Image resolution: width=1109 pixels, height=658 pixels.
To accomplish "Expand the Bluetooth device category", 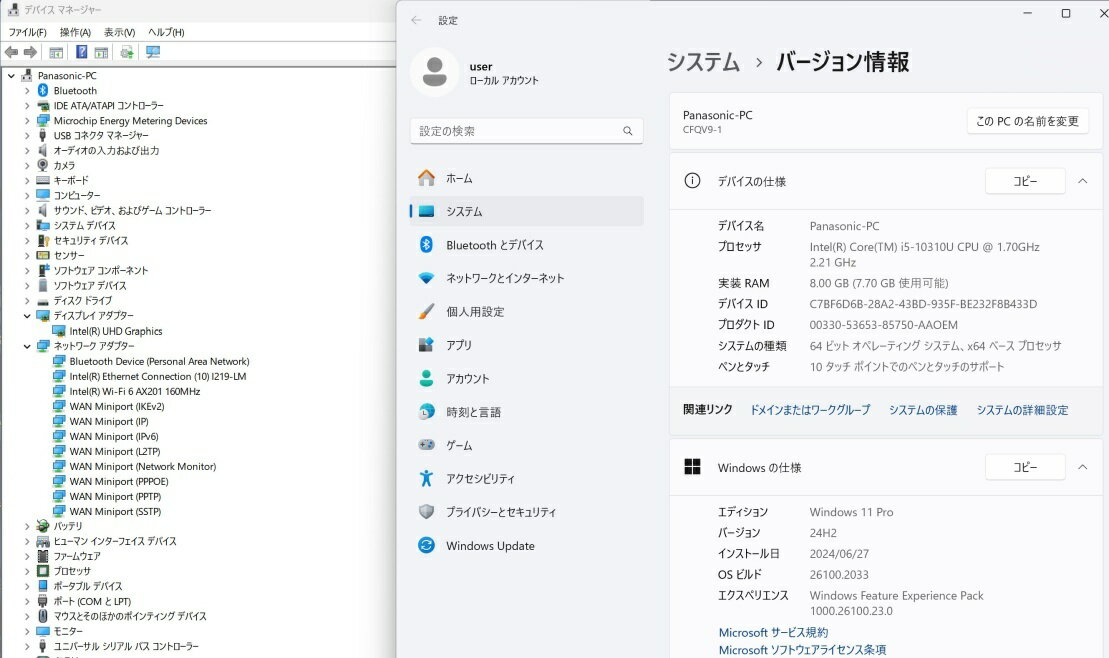I will pyautogui.click(x=27, y=91).
